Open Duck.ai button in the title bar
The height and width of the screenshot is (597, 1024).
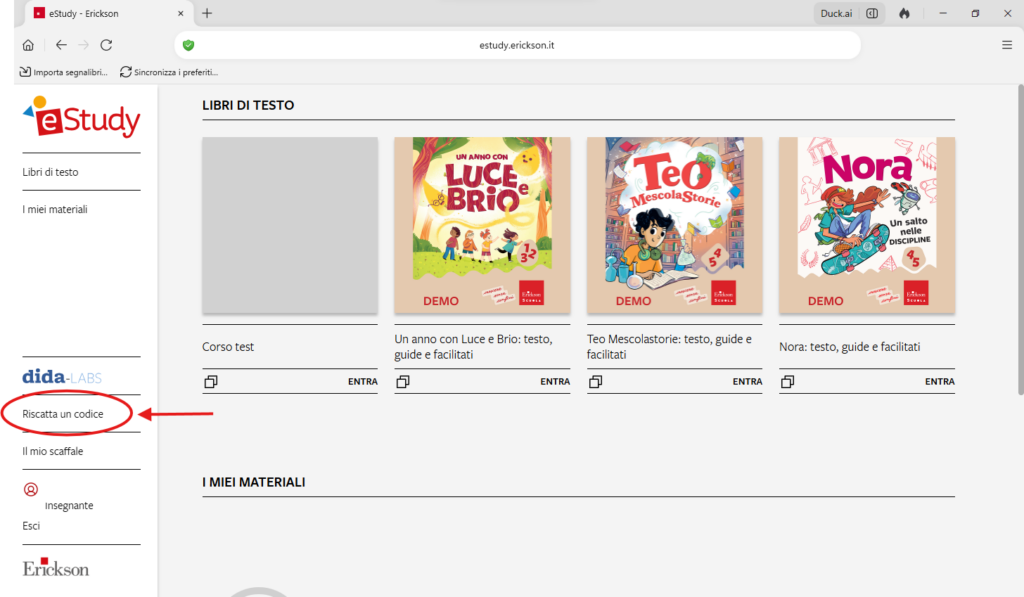836,13
